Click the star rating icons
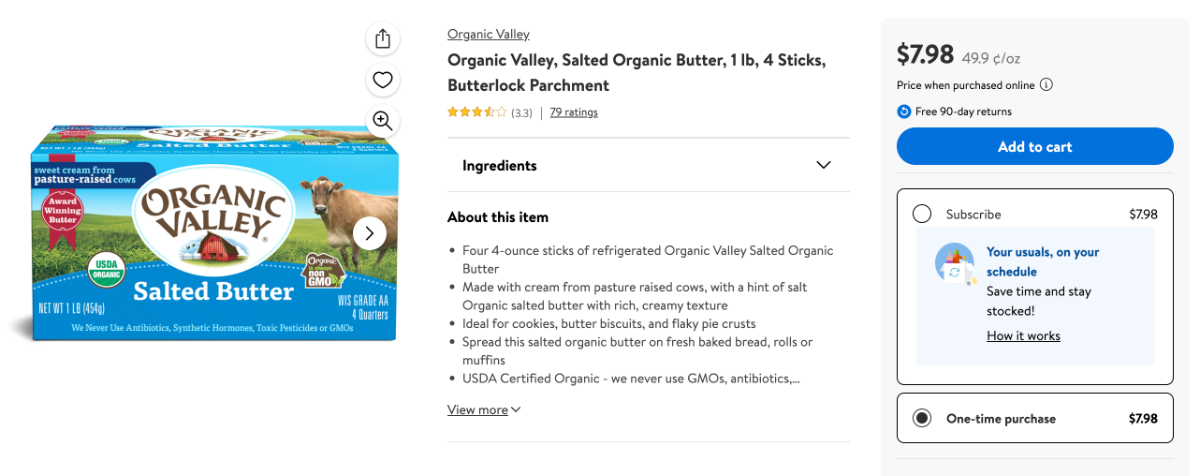 [477, 112]
